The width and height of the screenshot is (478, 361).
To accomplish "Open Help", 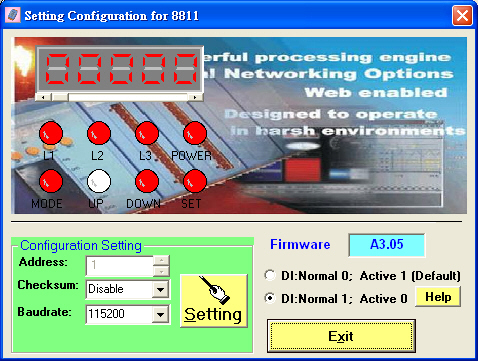I will coord(438,297).
